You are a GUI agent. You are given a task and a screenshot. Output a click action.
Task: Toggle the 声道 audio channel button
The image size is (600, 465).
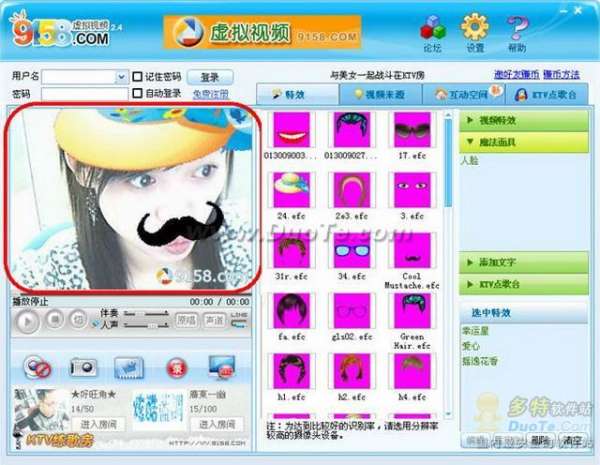[x=214, y=320]
